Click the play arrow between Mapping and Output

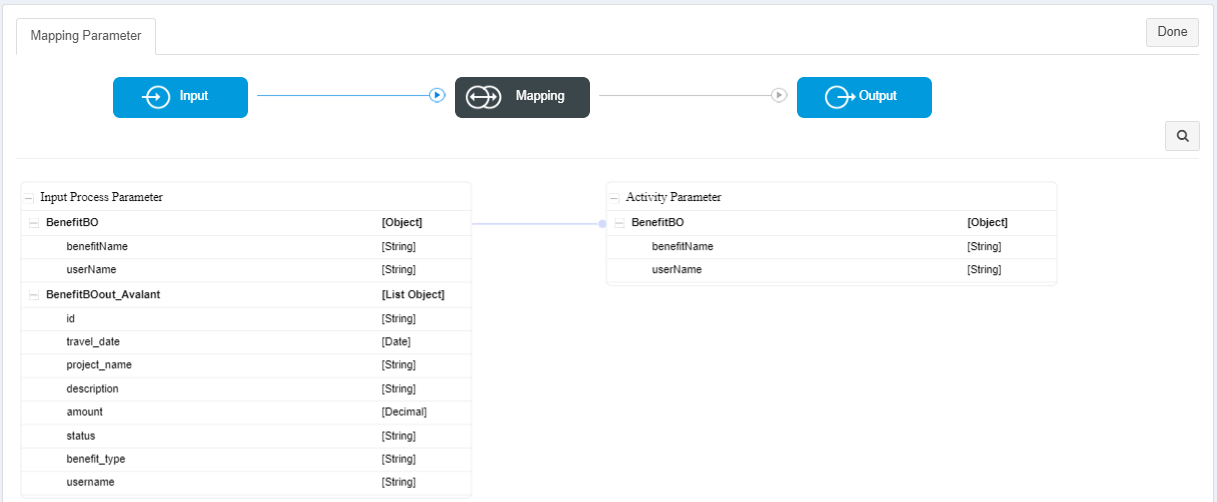coord(779,95)
